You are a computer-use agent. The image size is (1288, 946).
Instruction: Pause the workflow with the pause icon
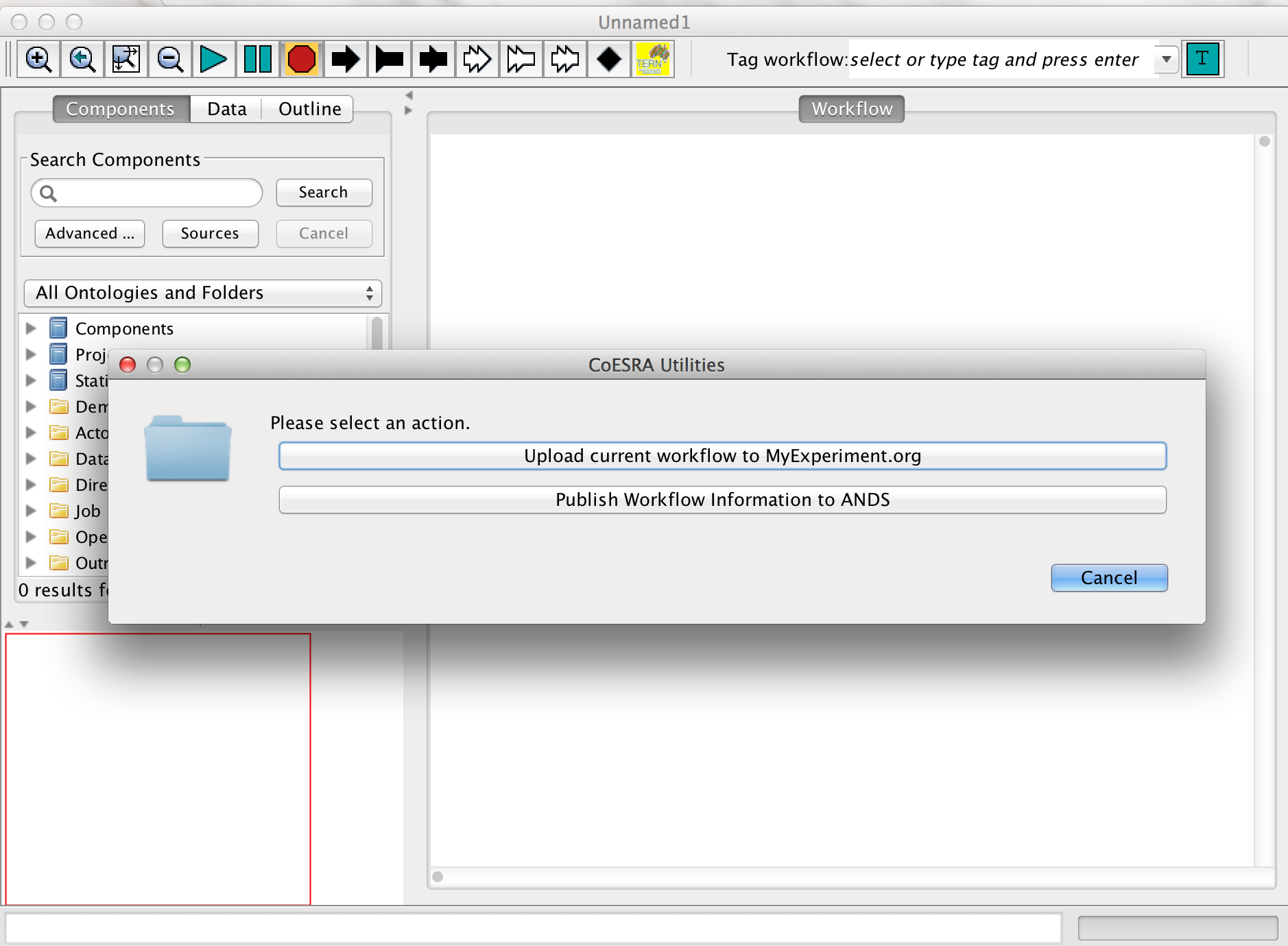tap(258, 59)
